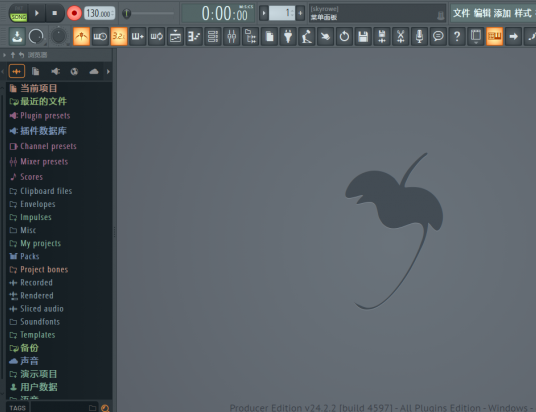Viewport: 536px width, 412px height.
Task: Select the browser plugins speaker tab
Action: [55, 71]
